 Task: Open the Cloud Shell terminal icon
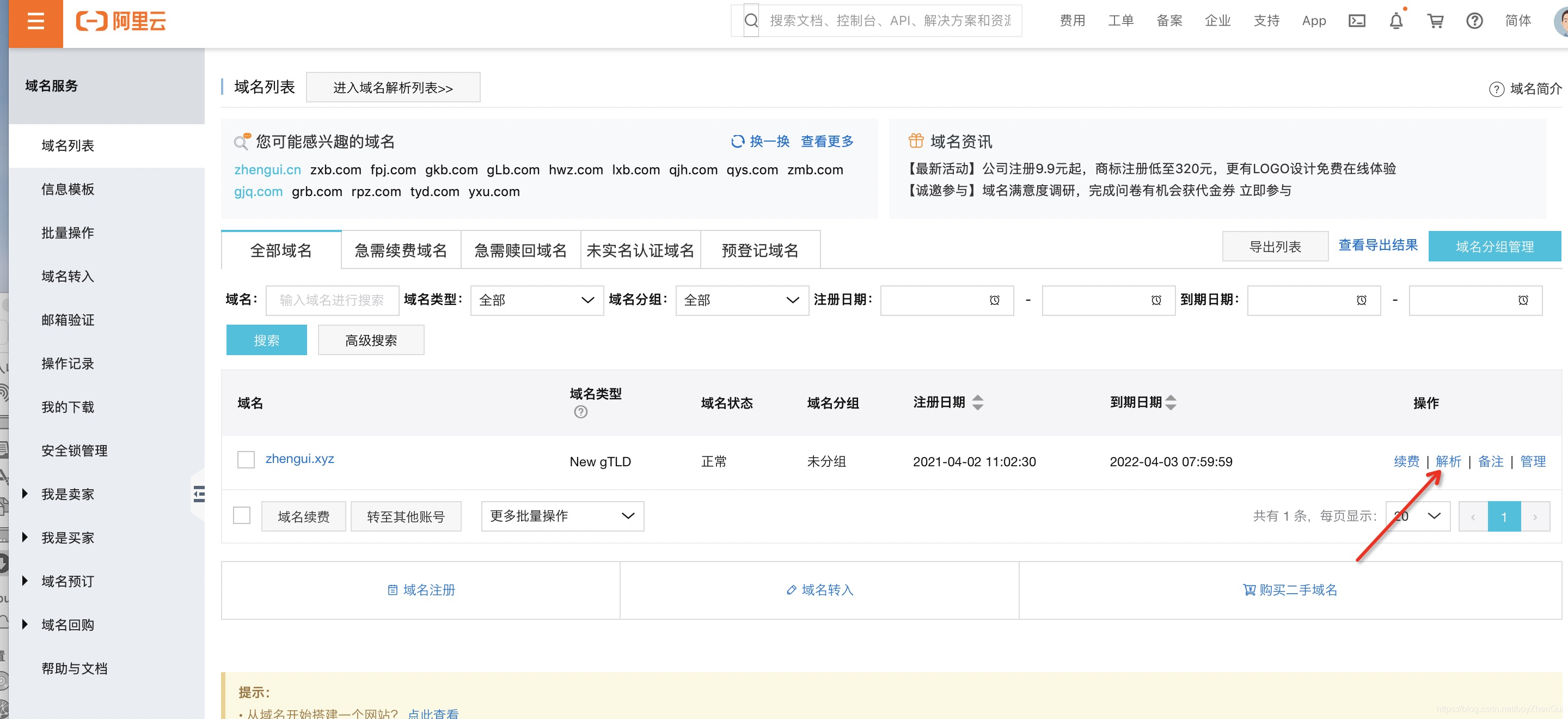[x=1357, y=21]
